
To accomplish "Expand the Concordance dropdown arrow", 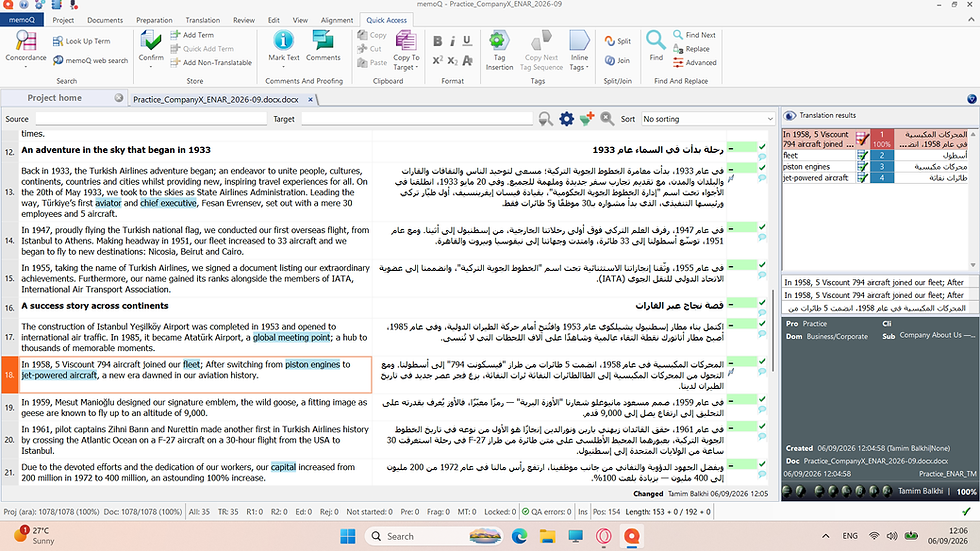I will (x=26, y=66).
